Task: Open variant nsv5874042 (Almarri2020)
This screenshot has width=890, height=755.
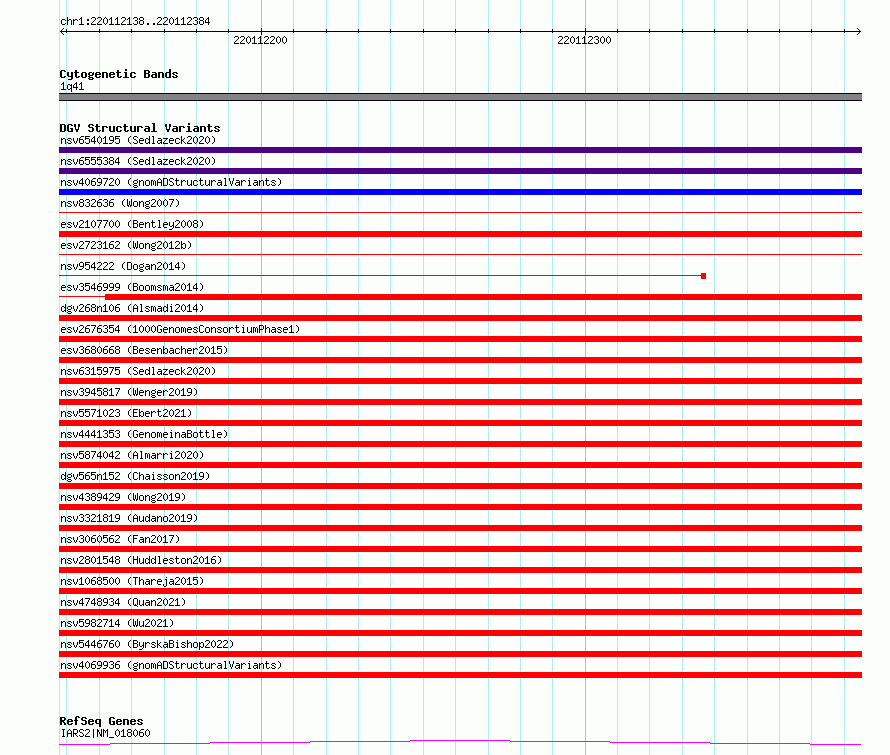Action: tap(132, 455)
